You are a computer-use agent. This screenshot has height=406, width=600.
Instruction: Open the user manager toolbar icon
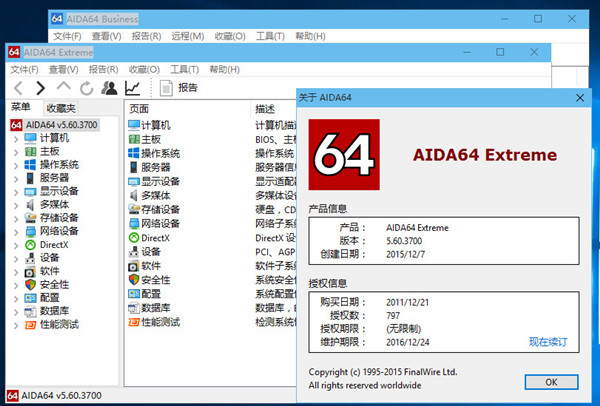(x=109, y=88)
